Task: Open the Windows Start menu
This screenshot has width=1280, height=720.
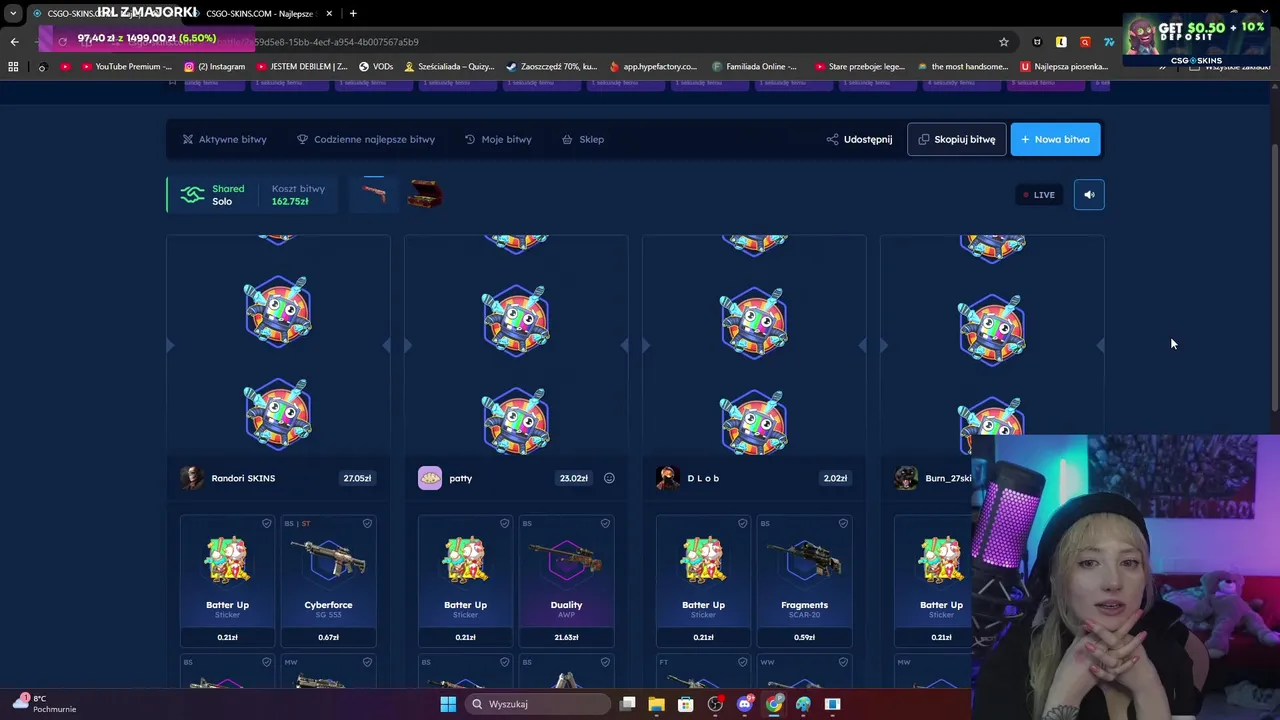Action: (x=448, y=704)
